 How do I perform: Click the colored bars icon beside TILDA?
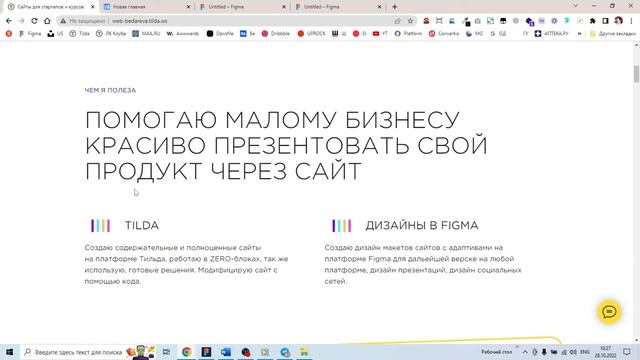(x=100, y=226)
